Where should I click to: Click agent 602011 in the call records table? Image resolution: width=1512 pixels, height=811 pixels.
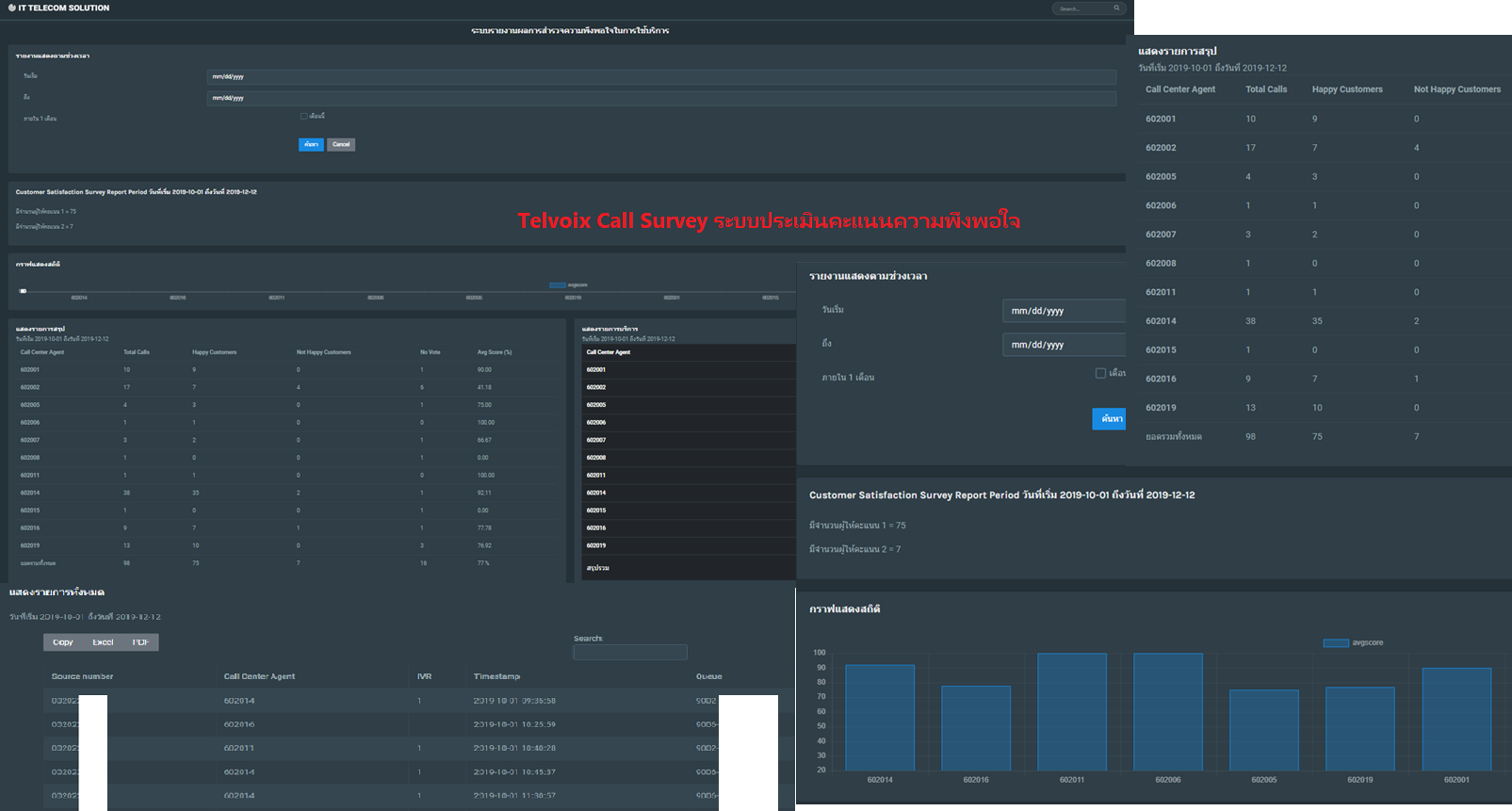(239, 748)
